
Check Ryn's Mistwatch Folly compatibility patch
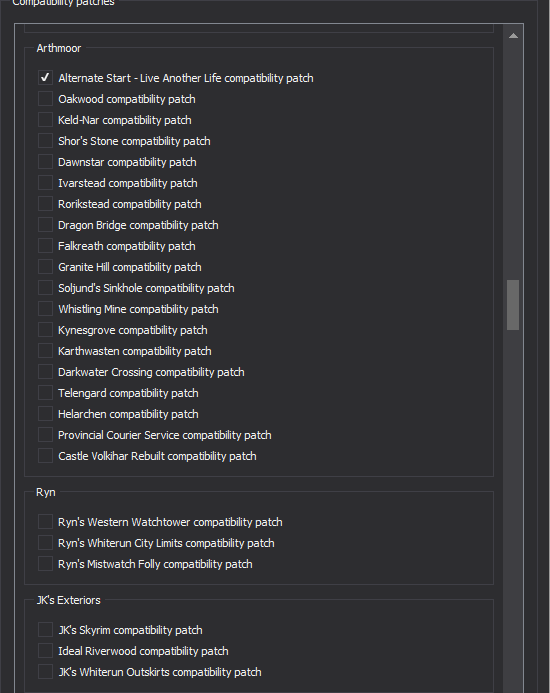coord(45,564)
